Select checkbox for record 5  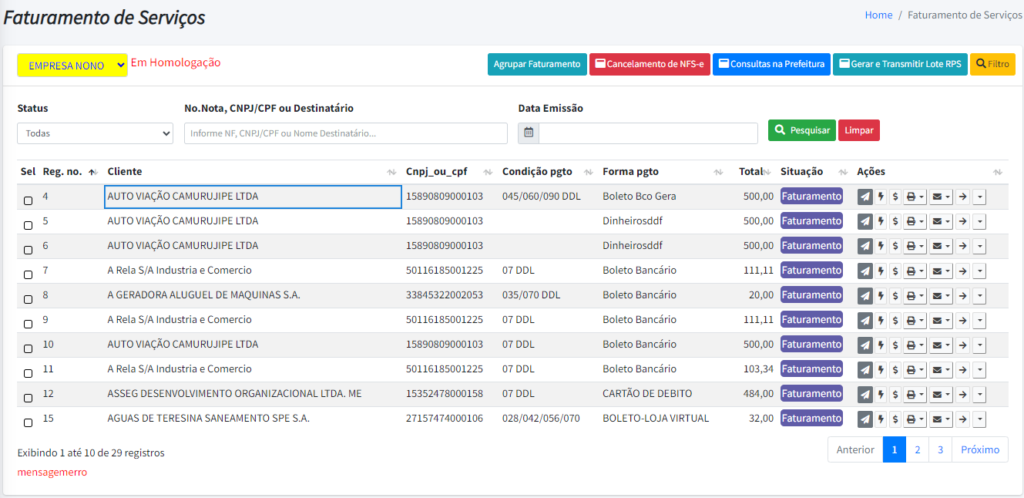click(28, 225)
